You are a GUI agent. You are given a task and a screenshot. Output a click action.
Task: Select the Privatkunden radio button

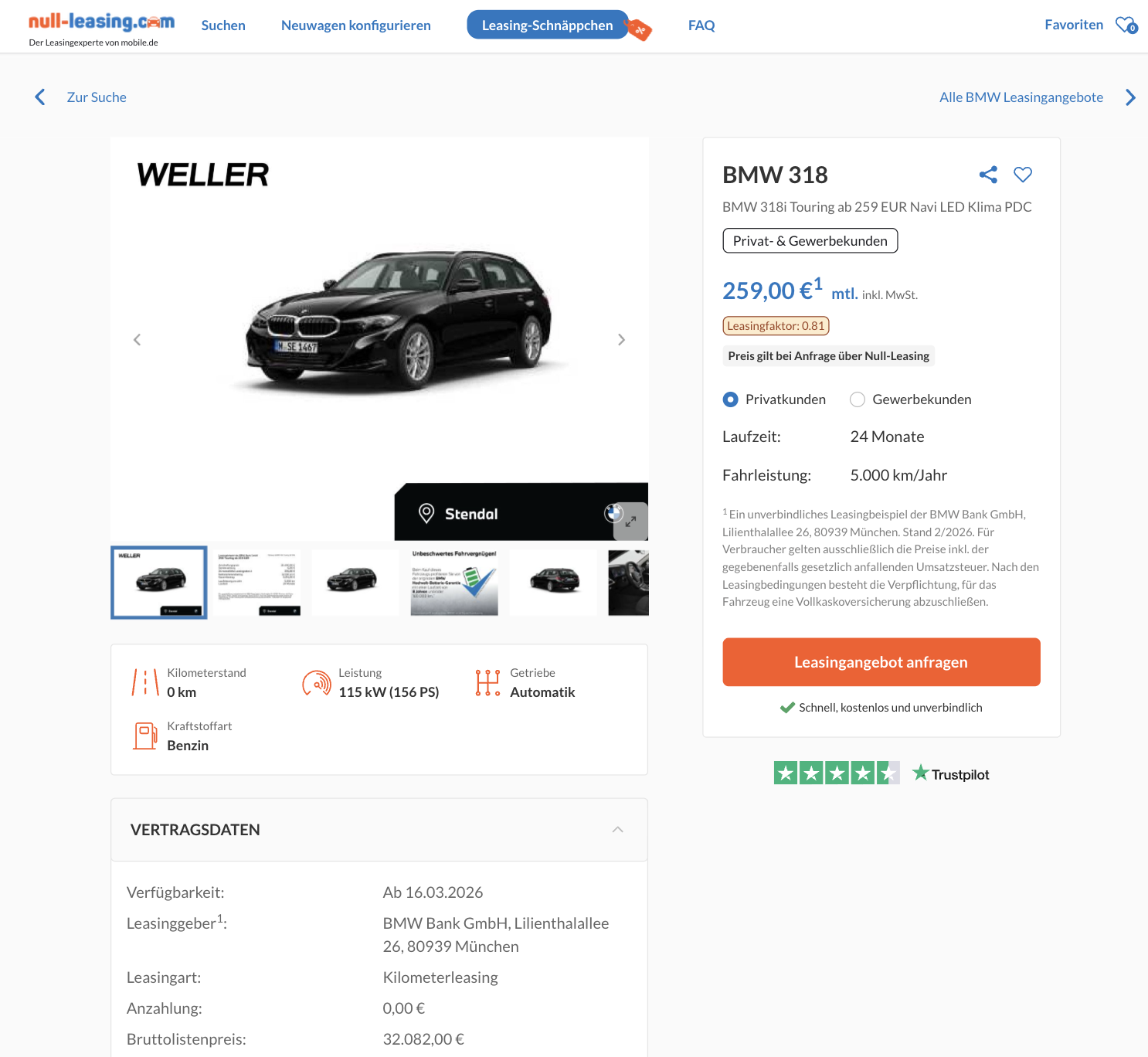click(x=730, y=399)
